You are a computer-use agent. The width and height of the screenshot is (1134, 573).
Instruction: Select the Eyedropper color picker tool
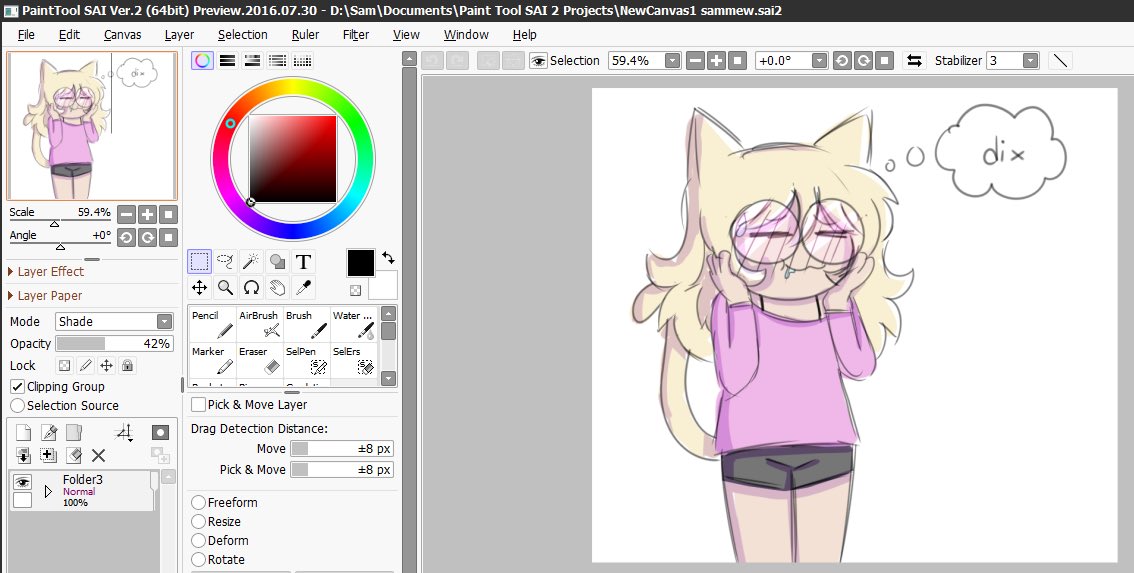point(304,287)
